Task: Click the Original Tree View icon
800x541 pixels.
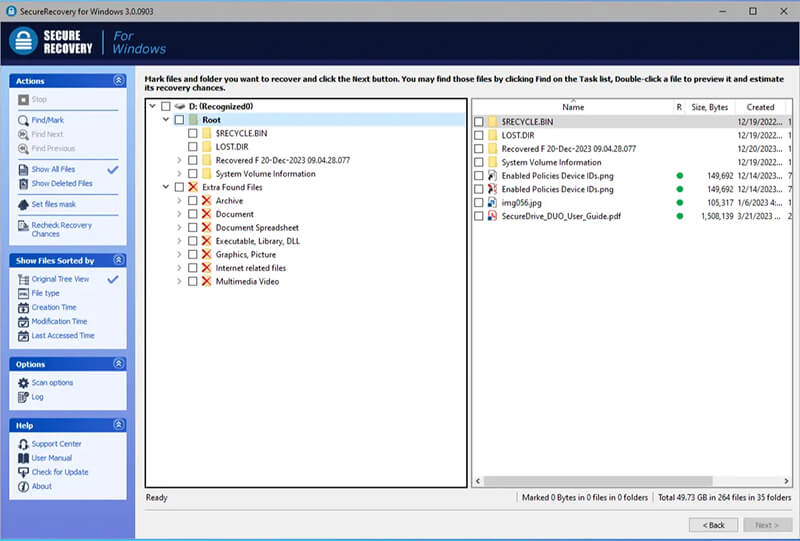Action: coord(23,279)
